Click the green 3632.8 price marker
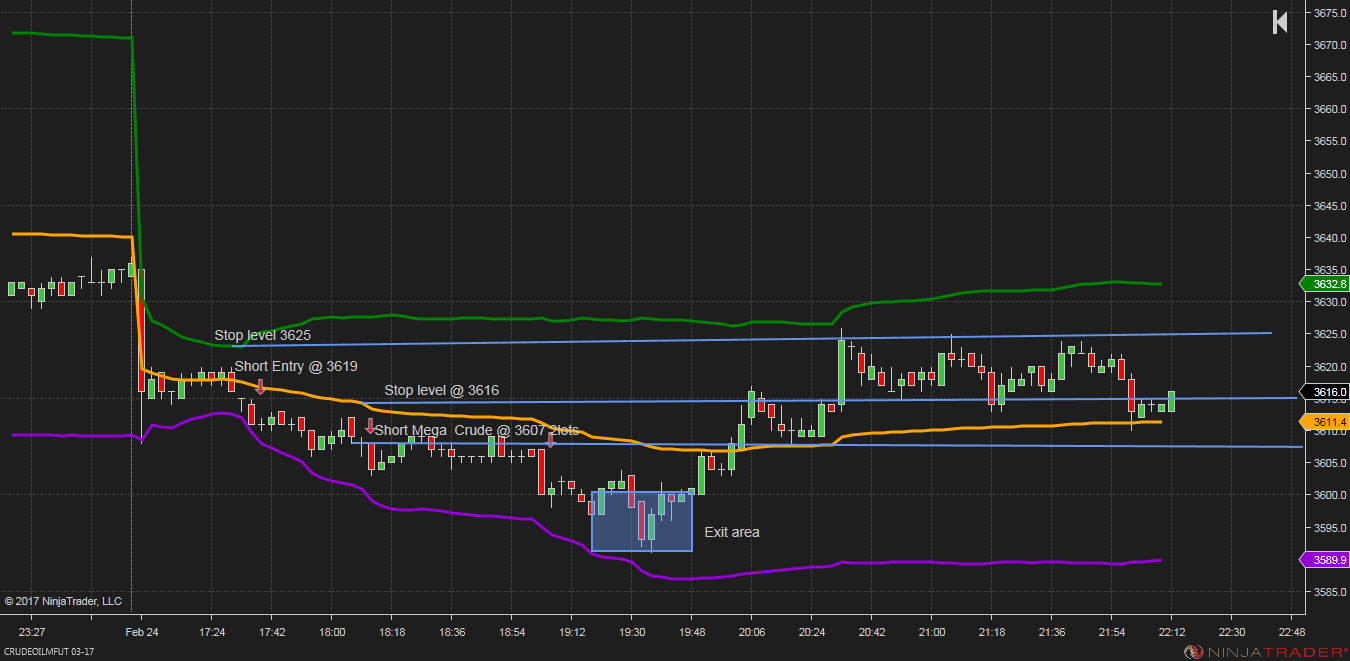 point(1323,284)
